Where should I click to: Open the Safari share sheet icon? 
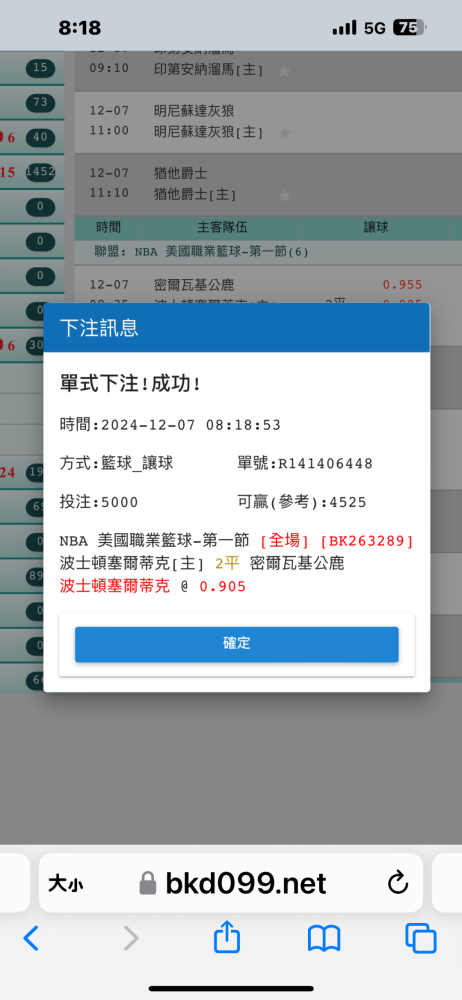coord(227,938)
